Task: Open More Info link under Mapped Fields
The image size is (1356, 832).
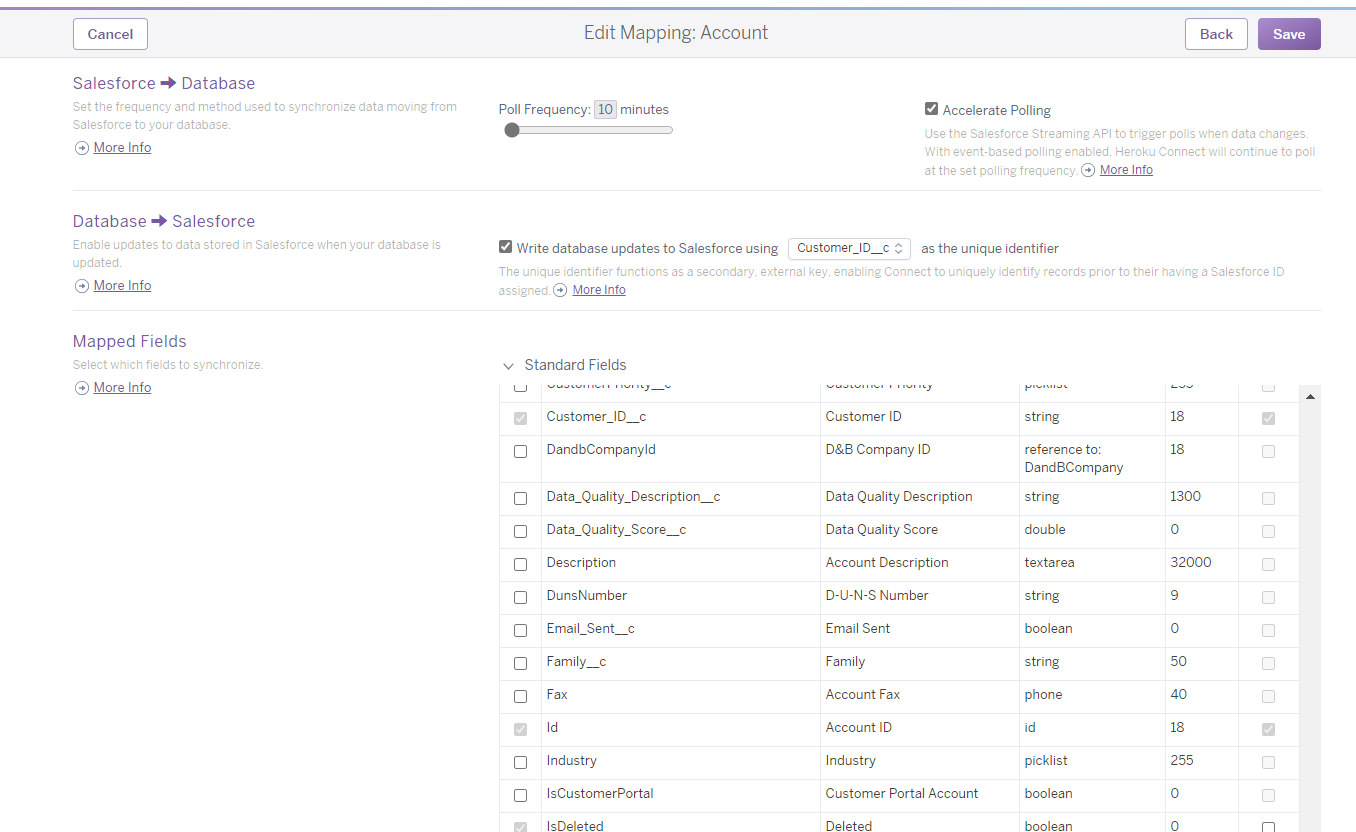Action: click(122, 388)
